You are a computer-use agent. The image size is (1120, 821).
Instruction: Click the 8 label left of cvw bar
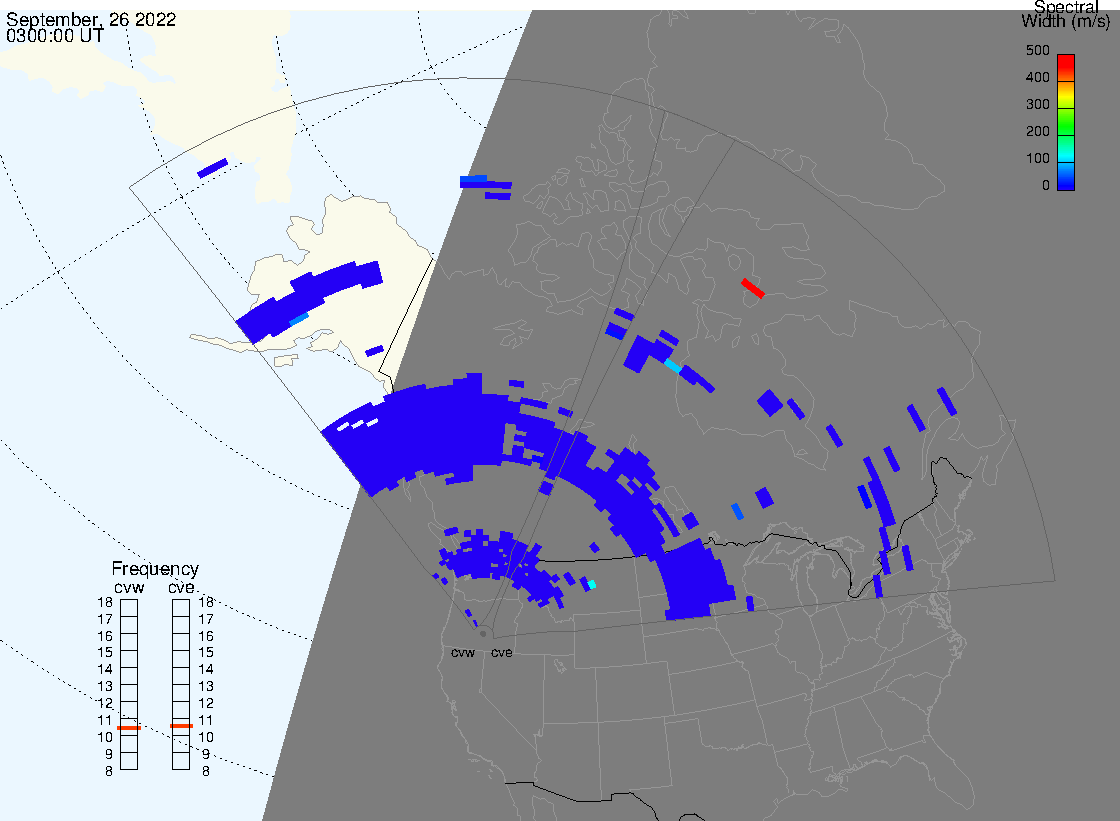(x=109, y=772)
